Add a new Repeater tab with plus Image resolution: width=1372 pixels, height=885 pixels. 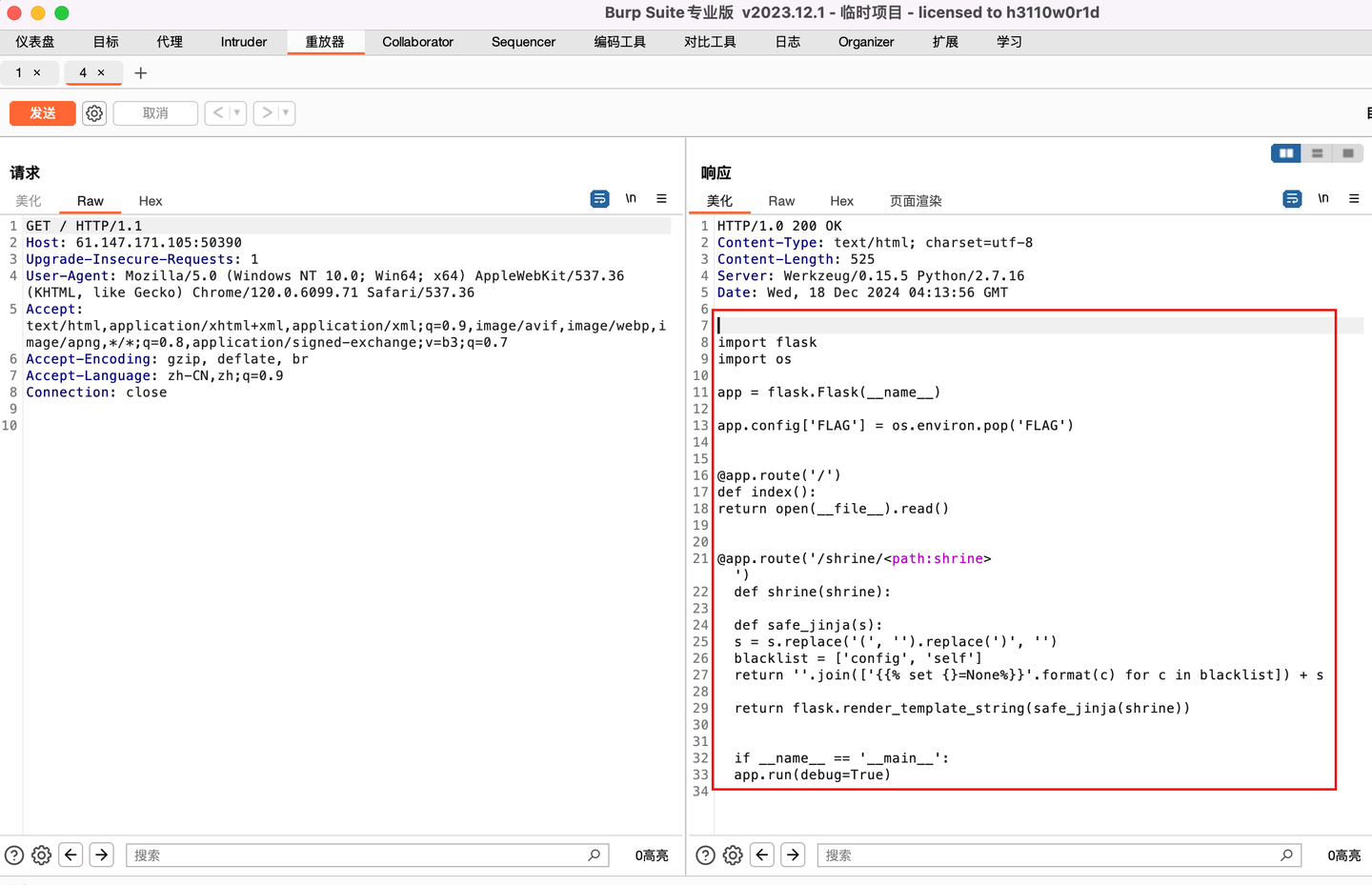tap(141, 73)
